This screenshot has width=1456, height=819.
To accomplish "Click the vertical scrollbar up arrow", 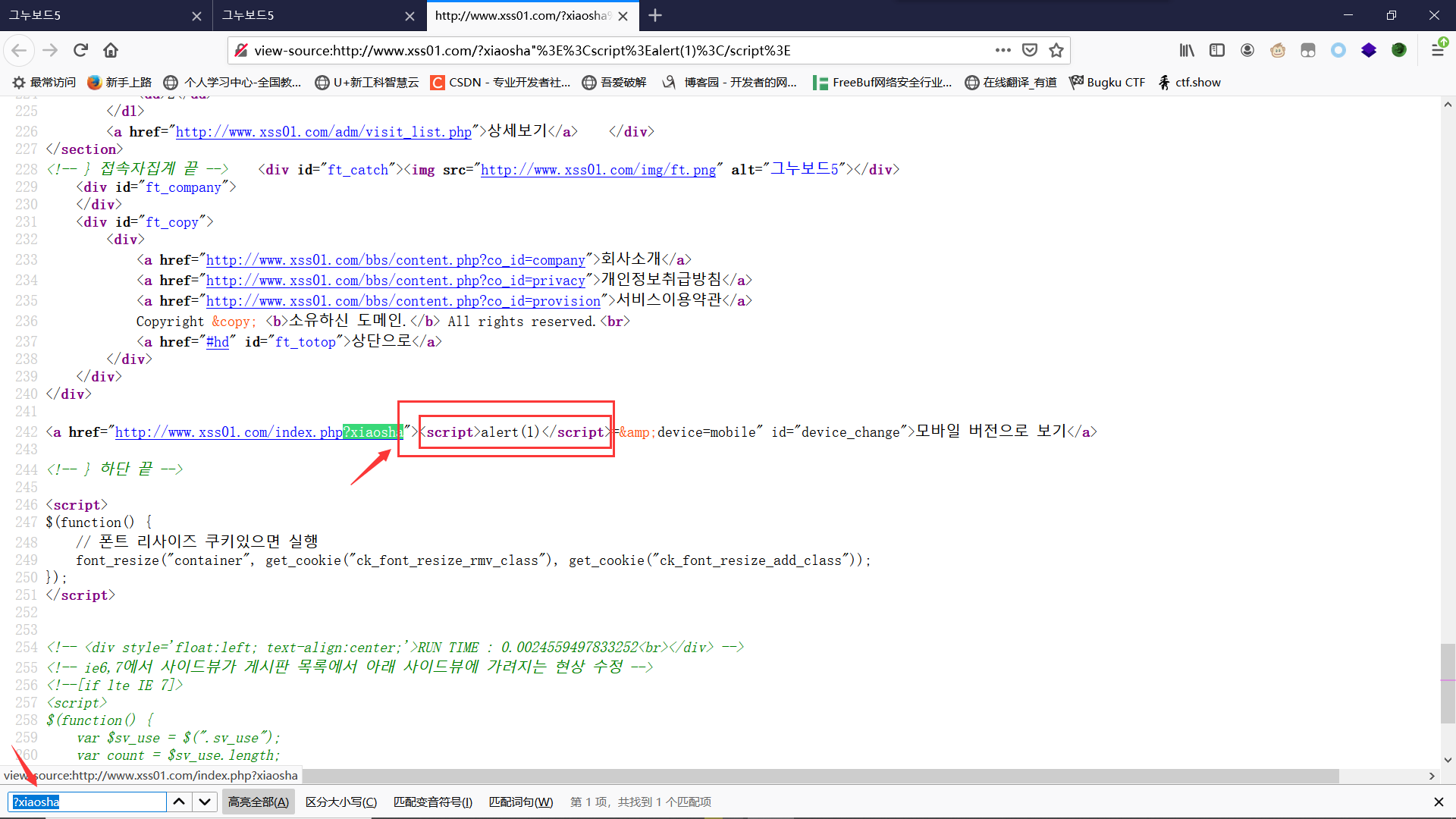I will pos(1448,105).
